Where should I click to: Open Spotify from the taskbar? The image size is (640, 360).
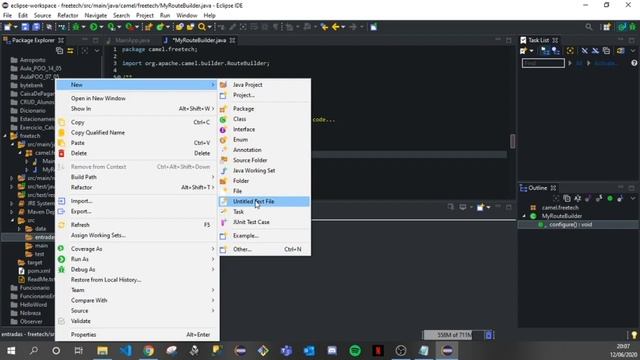click(x=355, y=351)
